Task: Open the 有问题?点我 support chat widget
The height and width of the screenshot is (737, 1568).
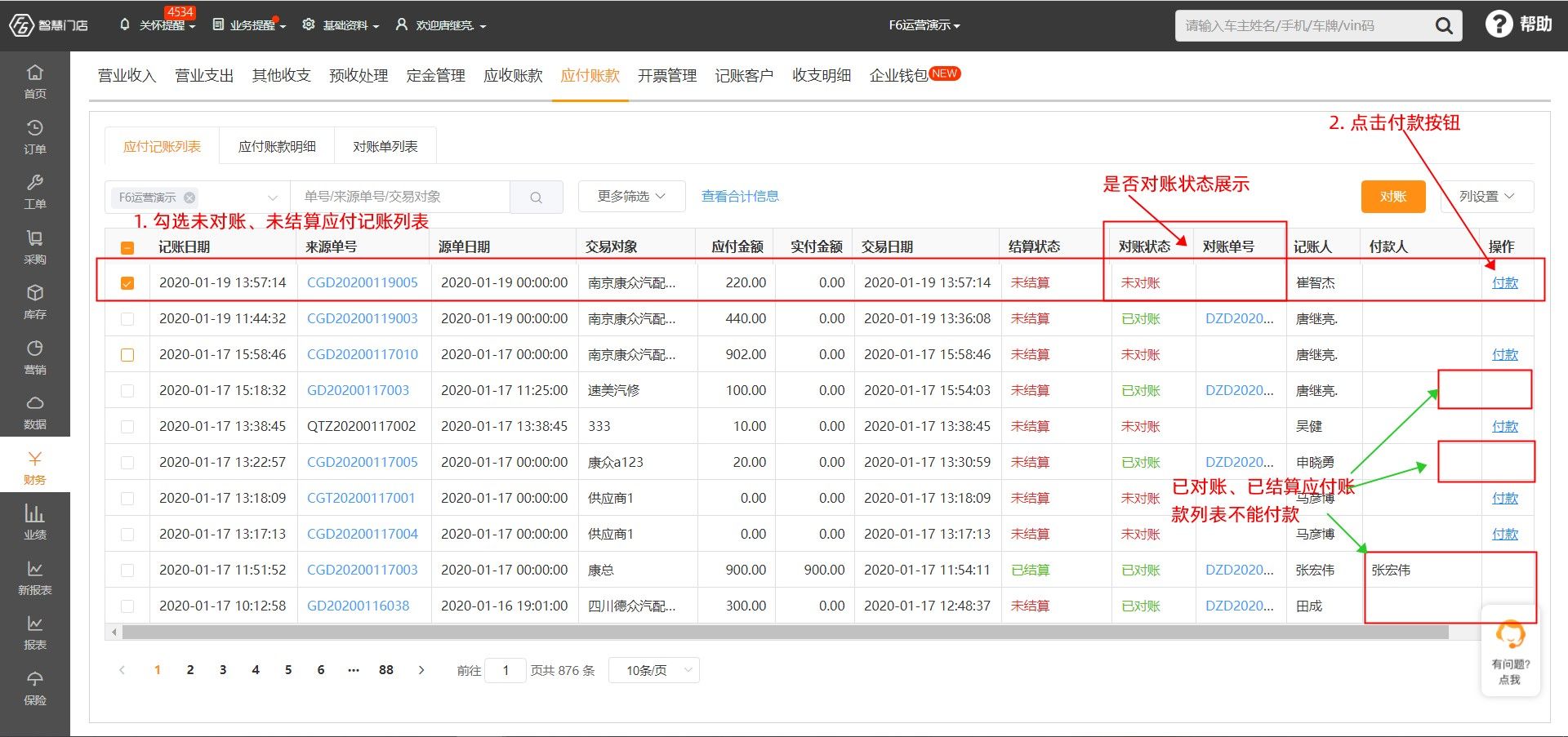Action: pos(1510,650)
